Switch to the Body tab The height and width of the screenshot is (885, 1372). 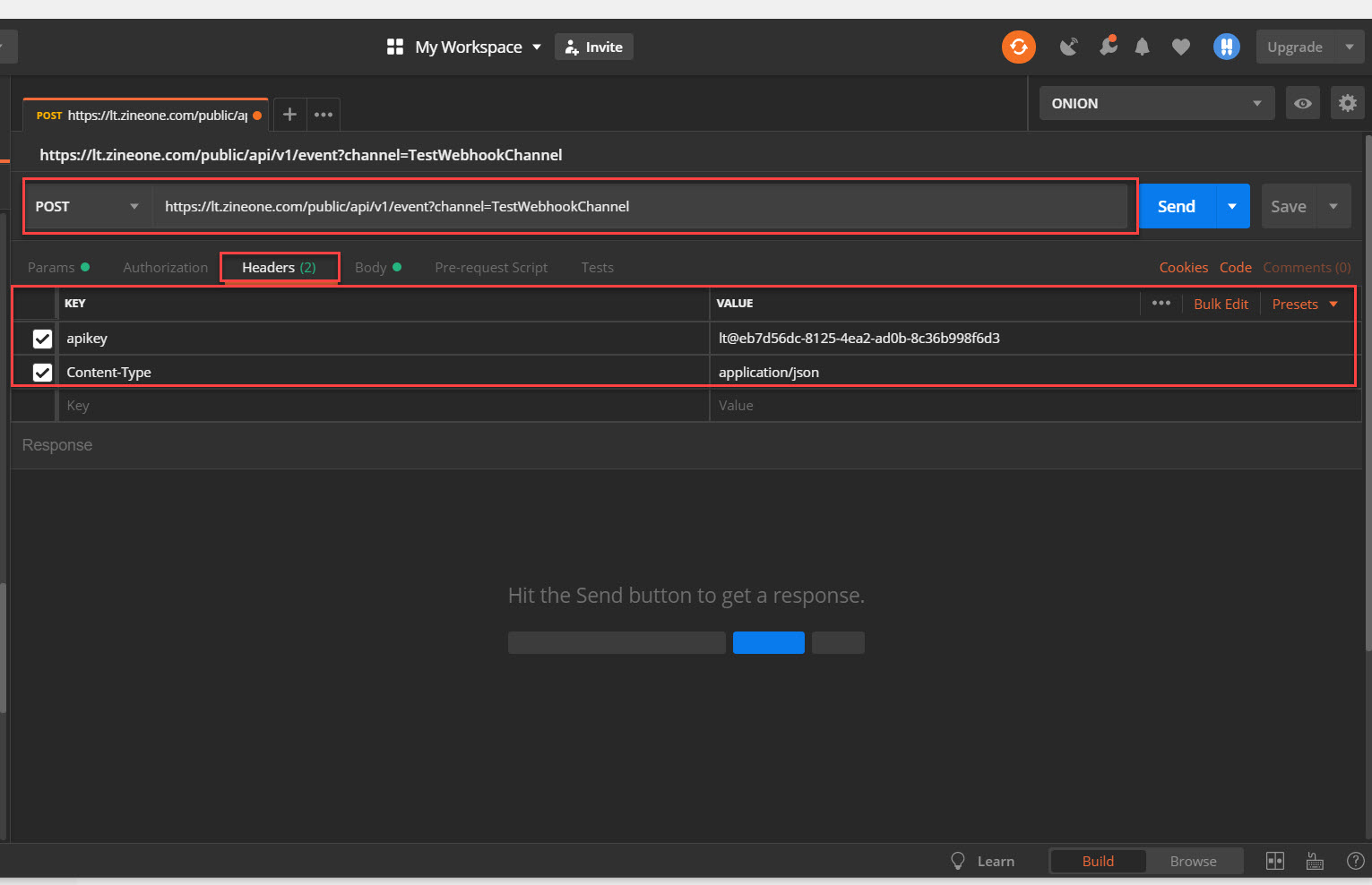click(377, 268)
